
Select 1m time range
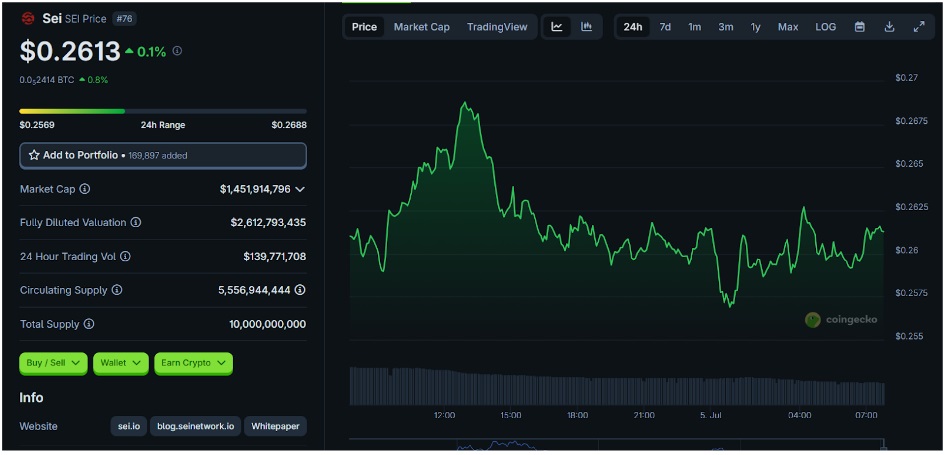pyautogui.click(x=695, y=27)
